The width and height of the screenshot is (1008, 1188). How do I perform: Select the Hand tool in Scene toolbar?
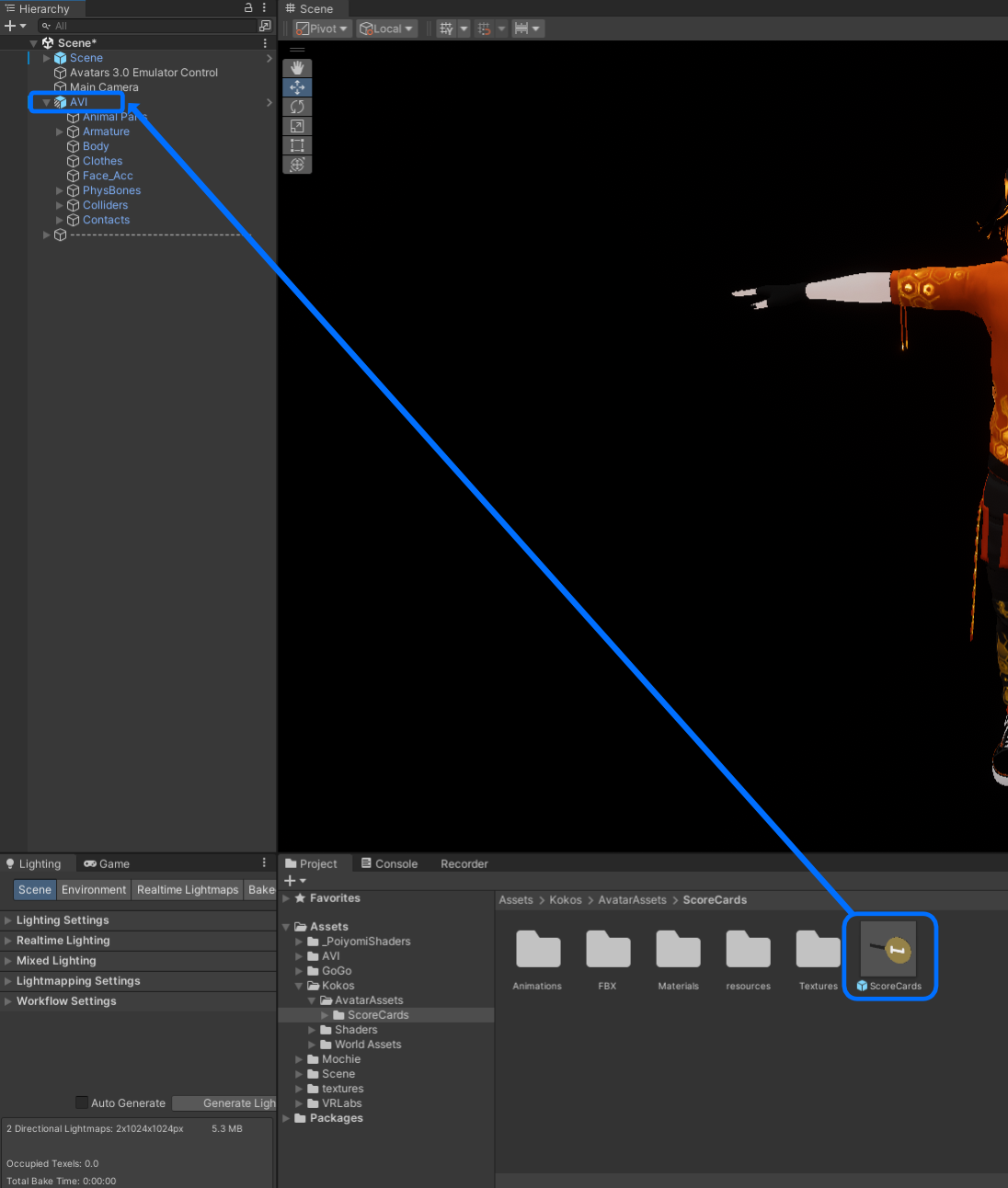(x=297, y=68)
